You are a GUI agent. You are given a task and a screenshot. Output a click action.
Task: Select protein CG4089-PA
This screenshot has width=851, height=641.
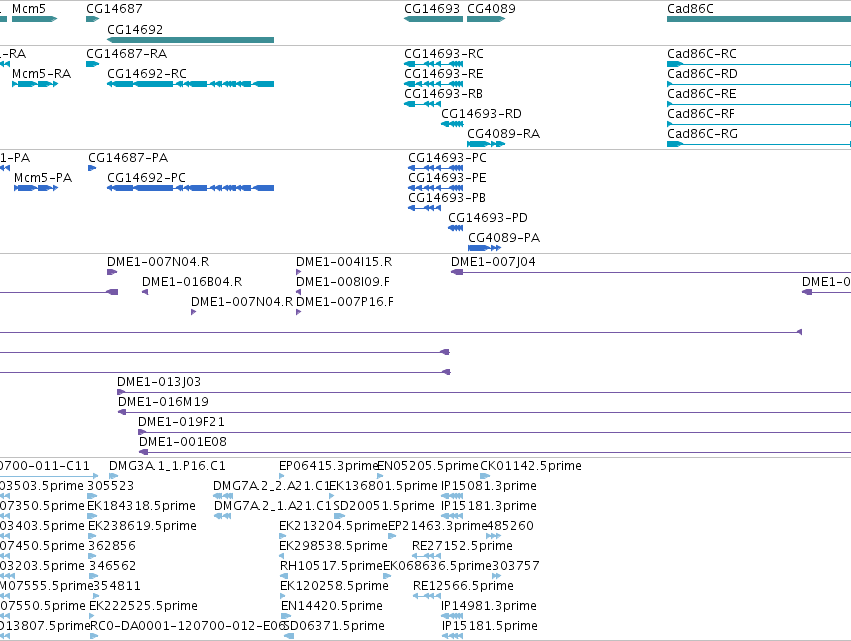(485, 248)
